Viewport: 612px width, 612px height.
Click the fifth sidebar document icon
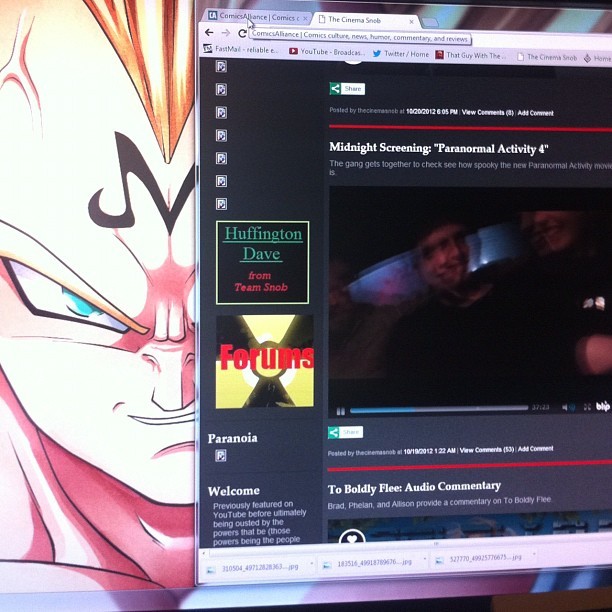pos(221,158)
